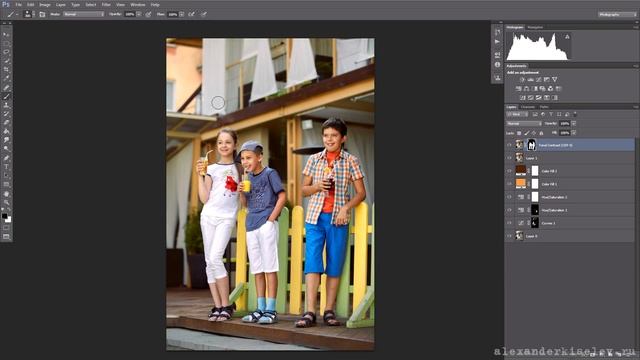The image size is (640, 360).
Task: Hide the bottom Layer 0
Action: tap(509, 236)
